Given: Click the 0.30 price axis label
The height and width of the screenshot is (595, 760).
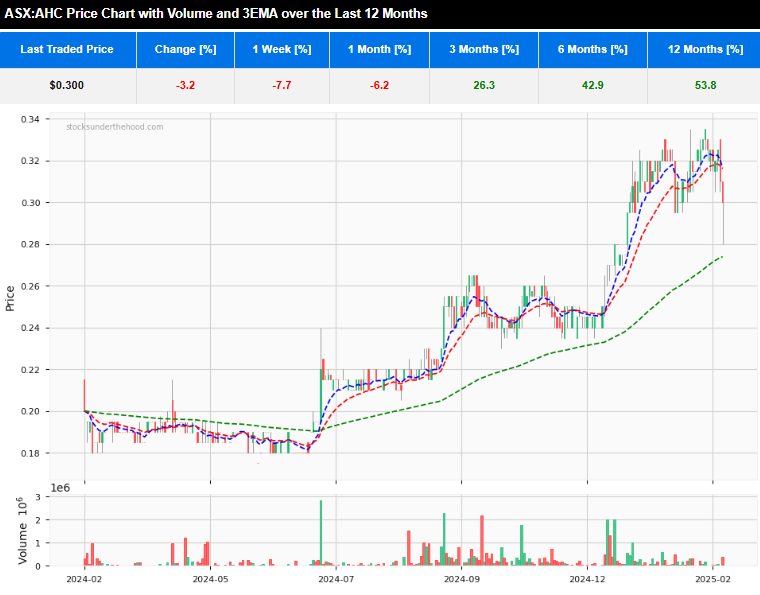Looking at the screenshot, I should coord(30,203).
